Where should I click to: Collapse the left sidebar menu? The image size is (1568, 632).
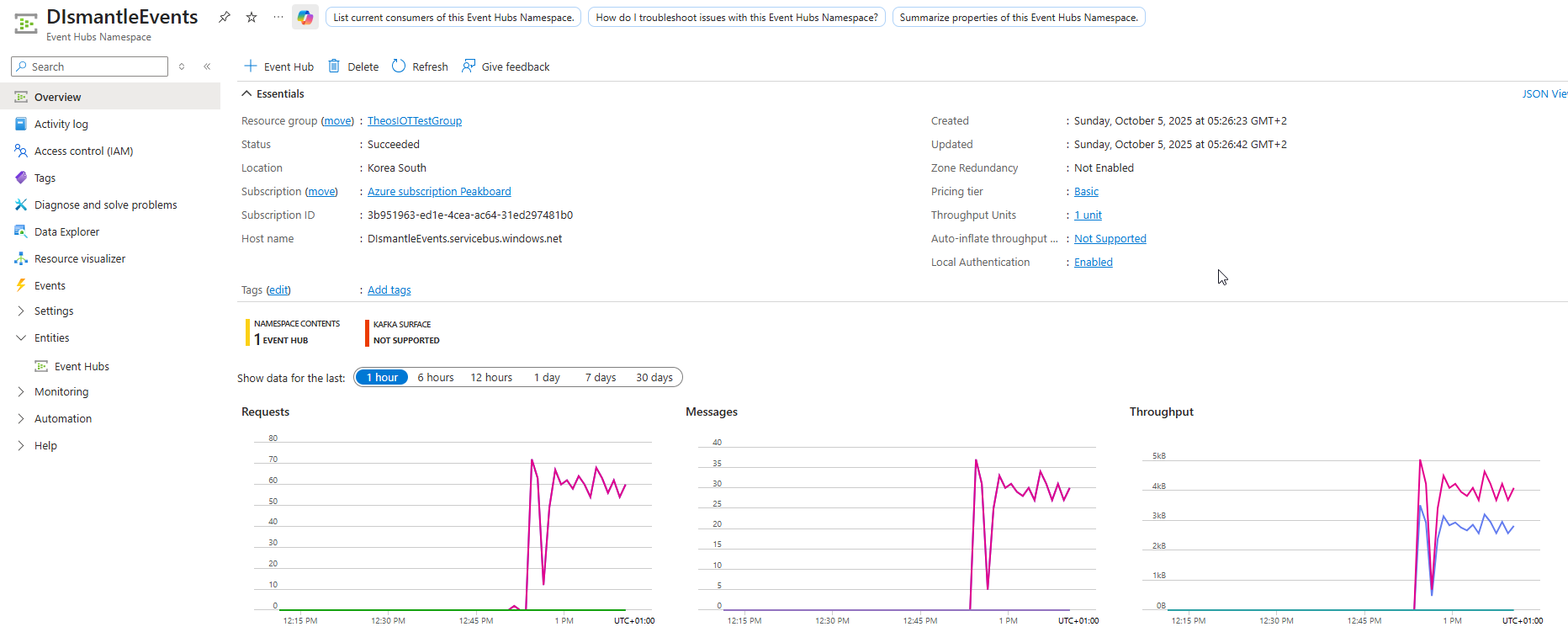coord(207,66)
